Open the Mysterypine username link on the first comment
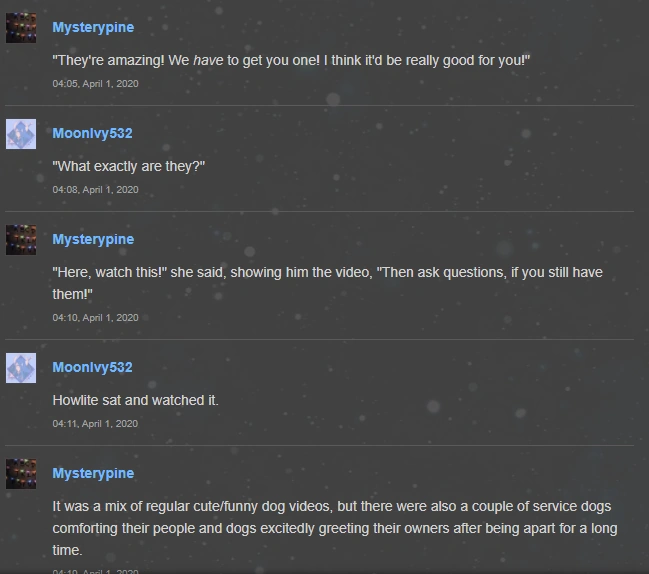The image size is (649, 574). 93,27
